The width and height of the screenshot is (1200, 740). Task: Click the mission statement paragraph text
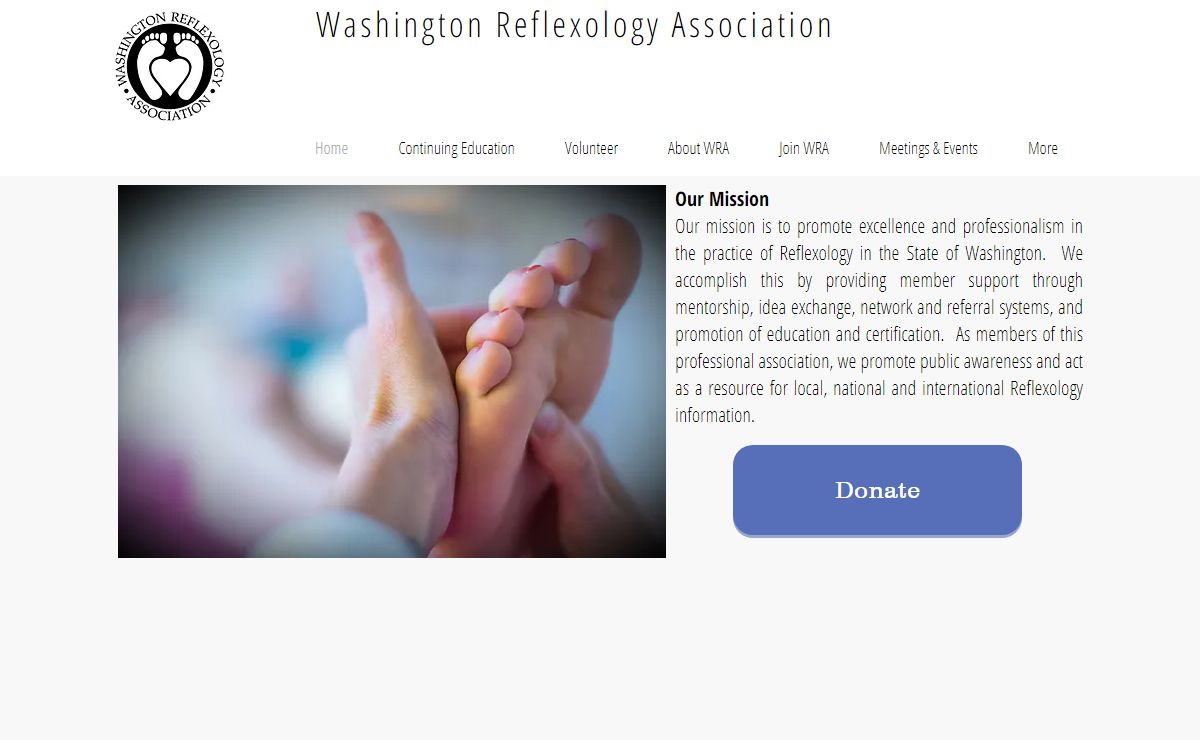(x=879, y=320)
